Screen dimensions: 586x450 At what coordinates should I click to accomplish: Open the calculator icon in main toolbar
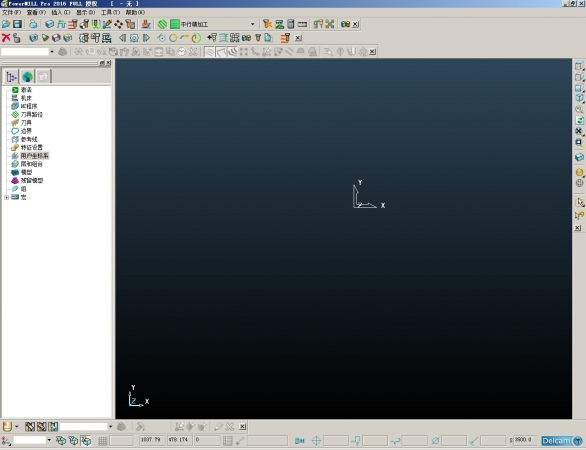point(290,24)
